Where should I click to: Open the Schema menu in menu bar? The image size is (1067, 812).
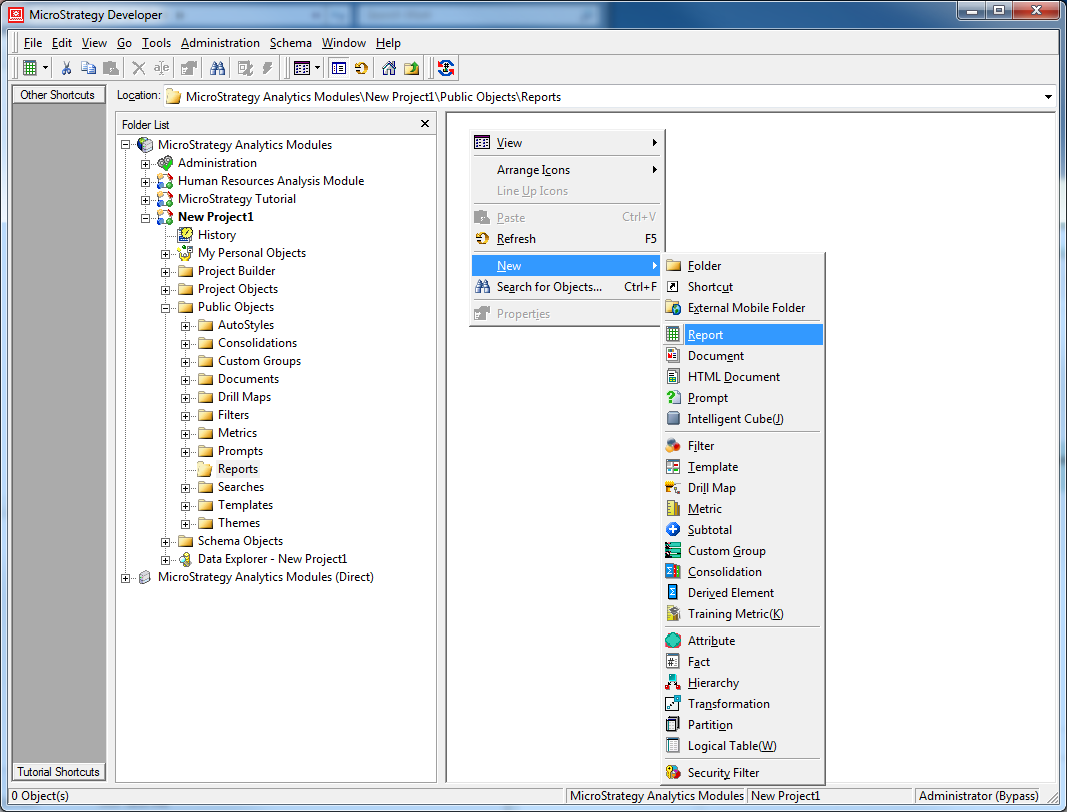coord(290,43)
